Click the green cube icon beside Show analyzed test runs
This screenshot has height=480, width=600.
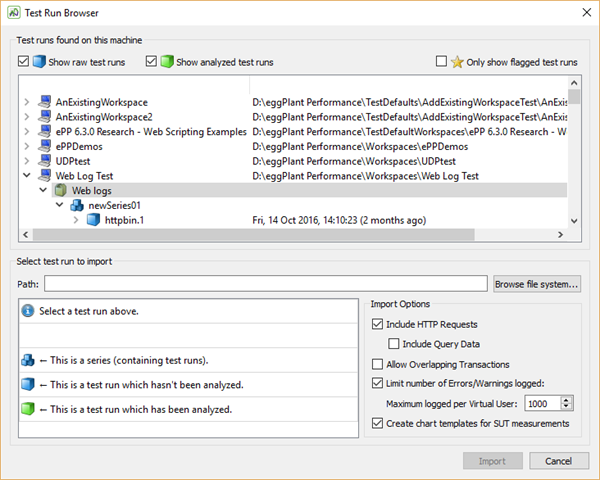167,62
